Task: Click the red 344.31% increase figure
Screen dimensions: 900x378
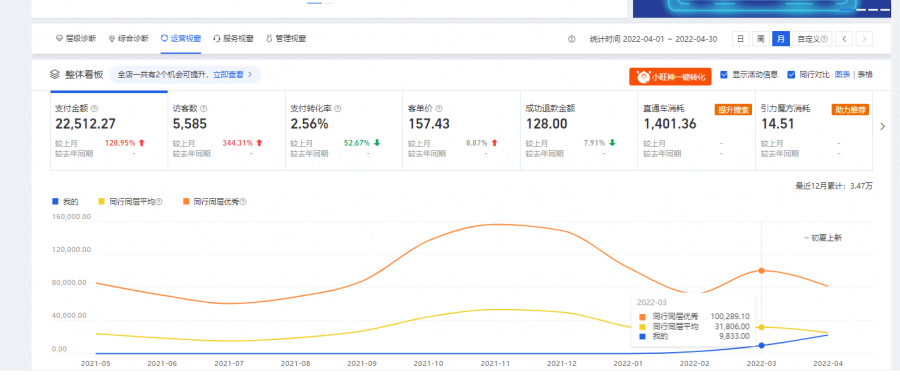Action: pyautogui.click(x=238, y=143)
